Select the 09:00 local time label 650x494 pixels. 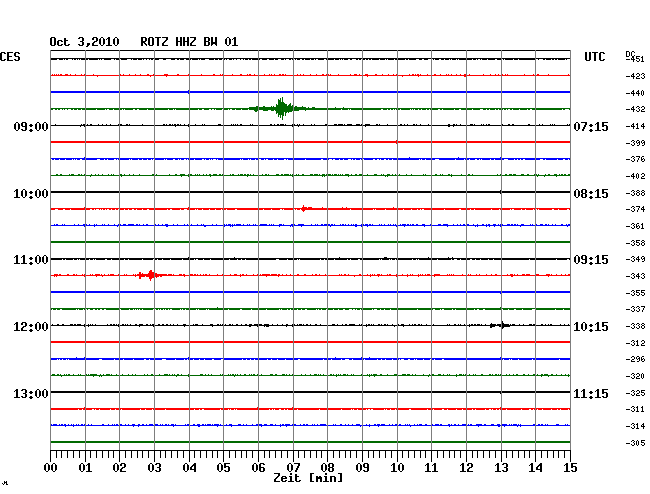(31, 126)
